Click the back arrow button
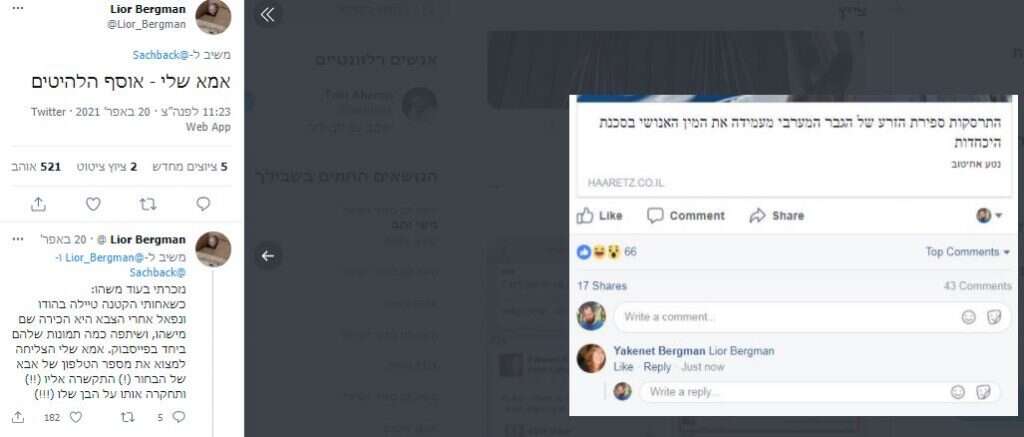1024x437 pixels. tap(267, 255)
